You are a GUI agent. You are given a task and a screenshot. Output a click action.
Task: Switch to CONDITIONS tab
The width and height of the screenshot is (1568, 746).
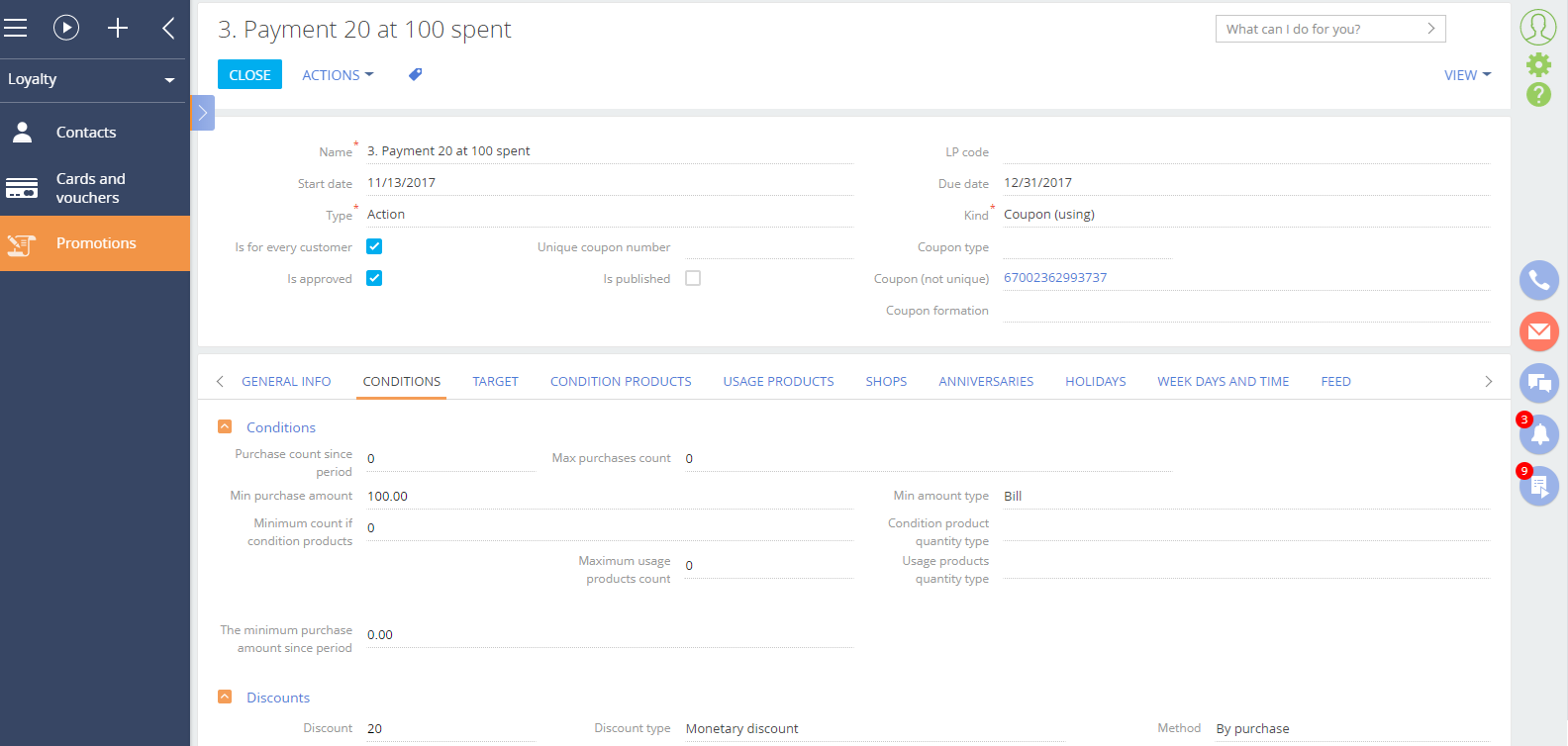click(402, 382)
